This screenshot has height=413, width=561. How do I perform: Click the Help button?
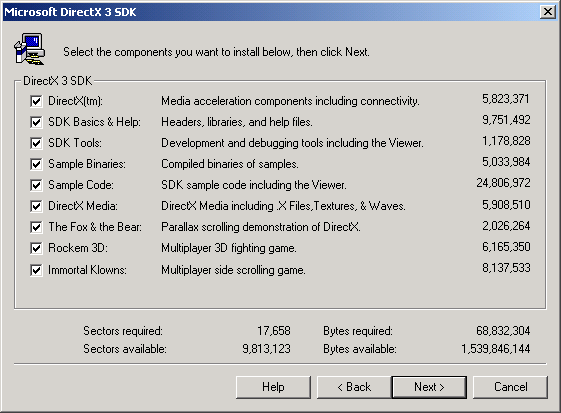(273, 387)
